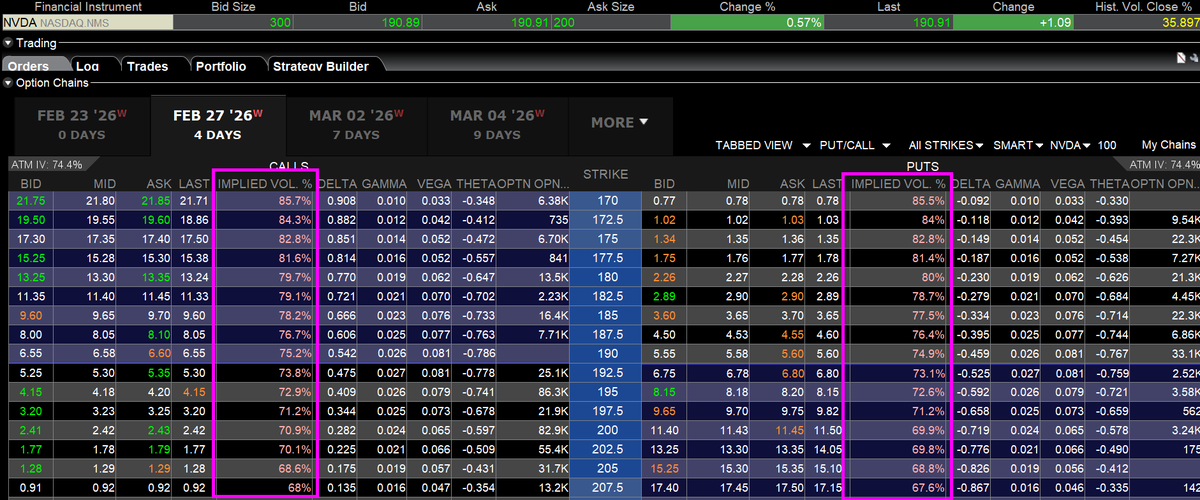Click call open interest 86.3K at strike 195

coord(550,391)
